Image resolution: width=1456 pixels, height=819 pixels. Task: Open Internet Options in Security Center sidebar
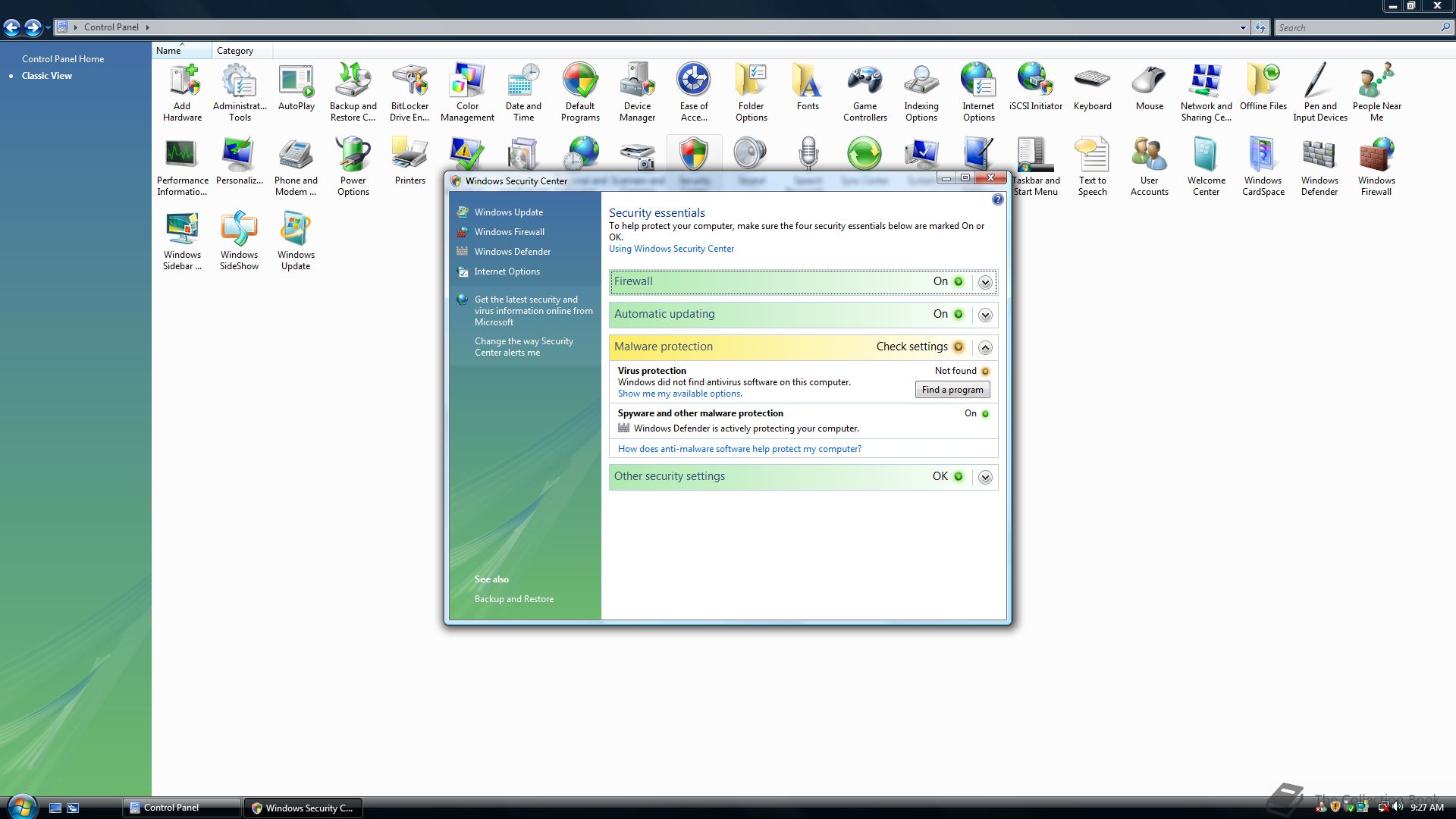(507, 271)
